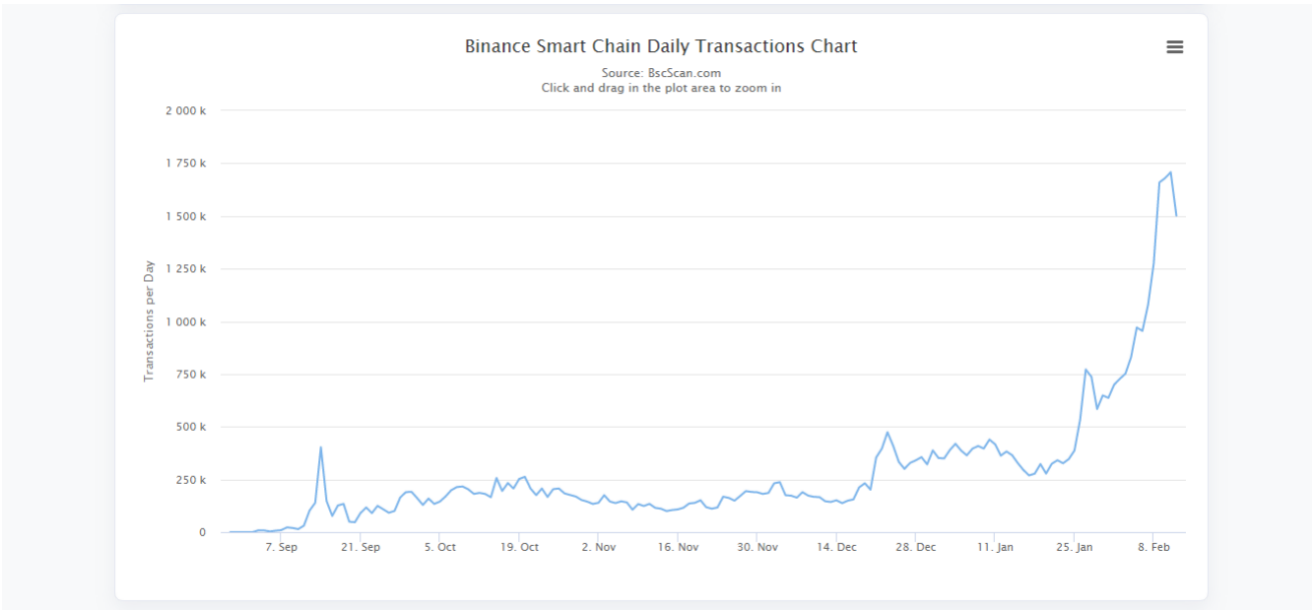Select the 28. Dec date label
This screenshot has width=1312, height=610.
pos(916,547)
